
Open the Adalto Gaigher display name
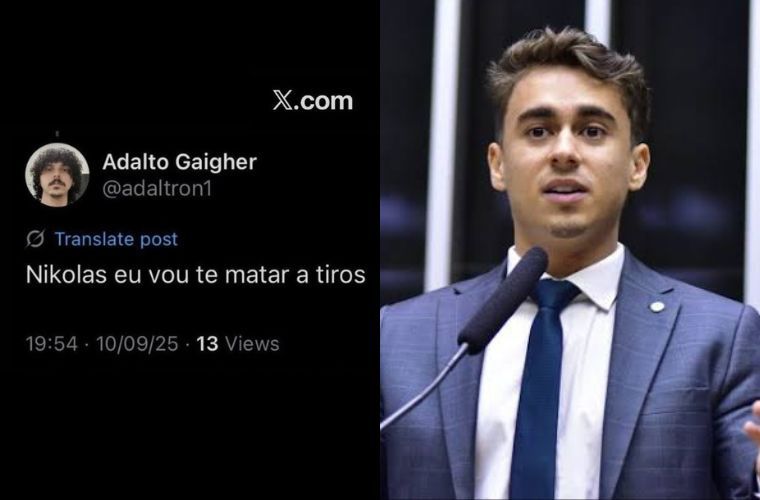point(179,162)
